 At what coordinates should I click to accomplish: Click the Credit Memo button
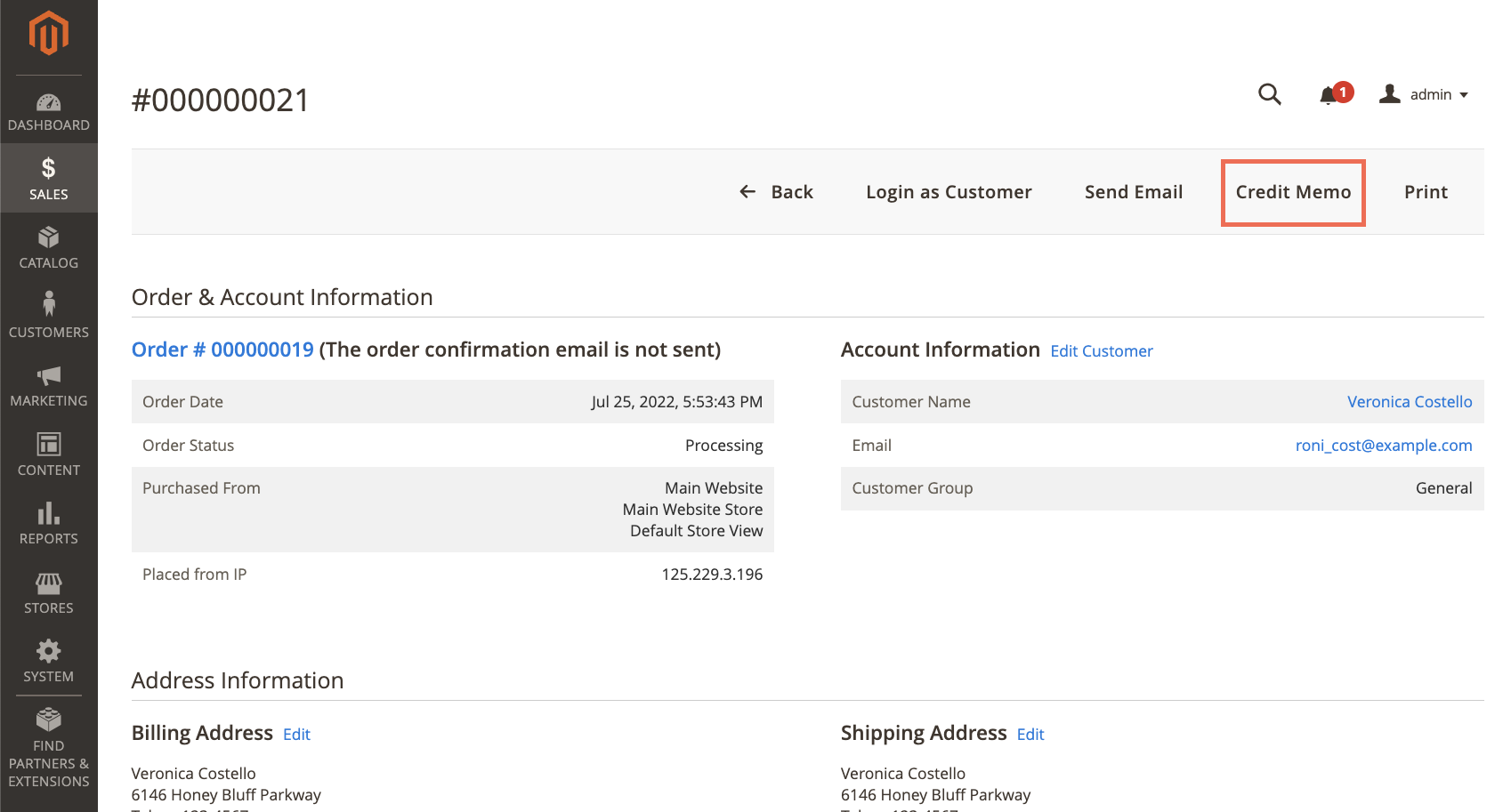pyautogui.click(x=1293, y=192)
